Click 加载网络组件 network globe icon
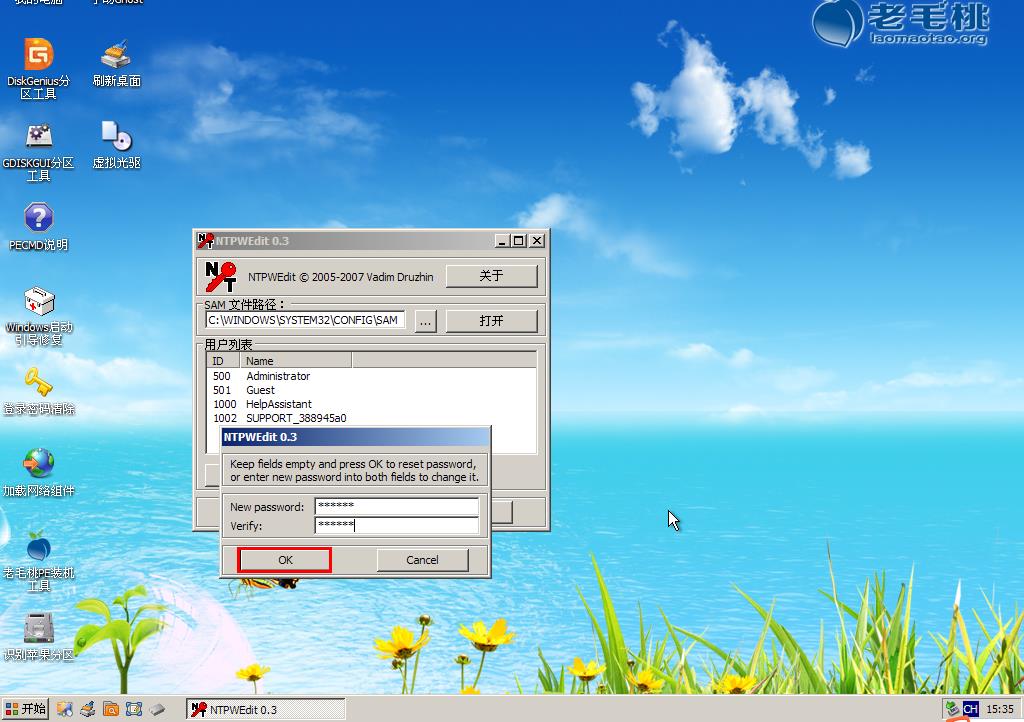The image size is (1024, 722). click(38, 464)
